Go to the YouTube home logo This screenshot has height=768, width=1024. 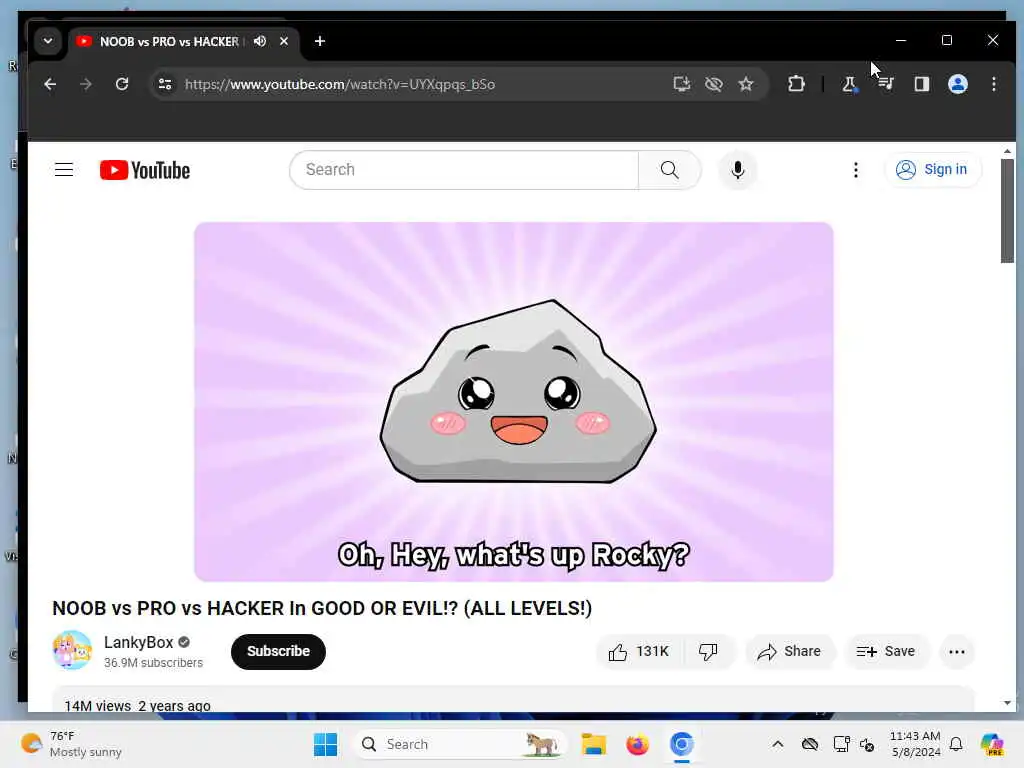coord(145,170)
